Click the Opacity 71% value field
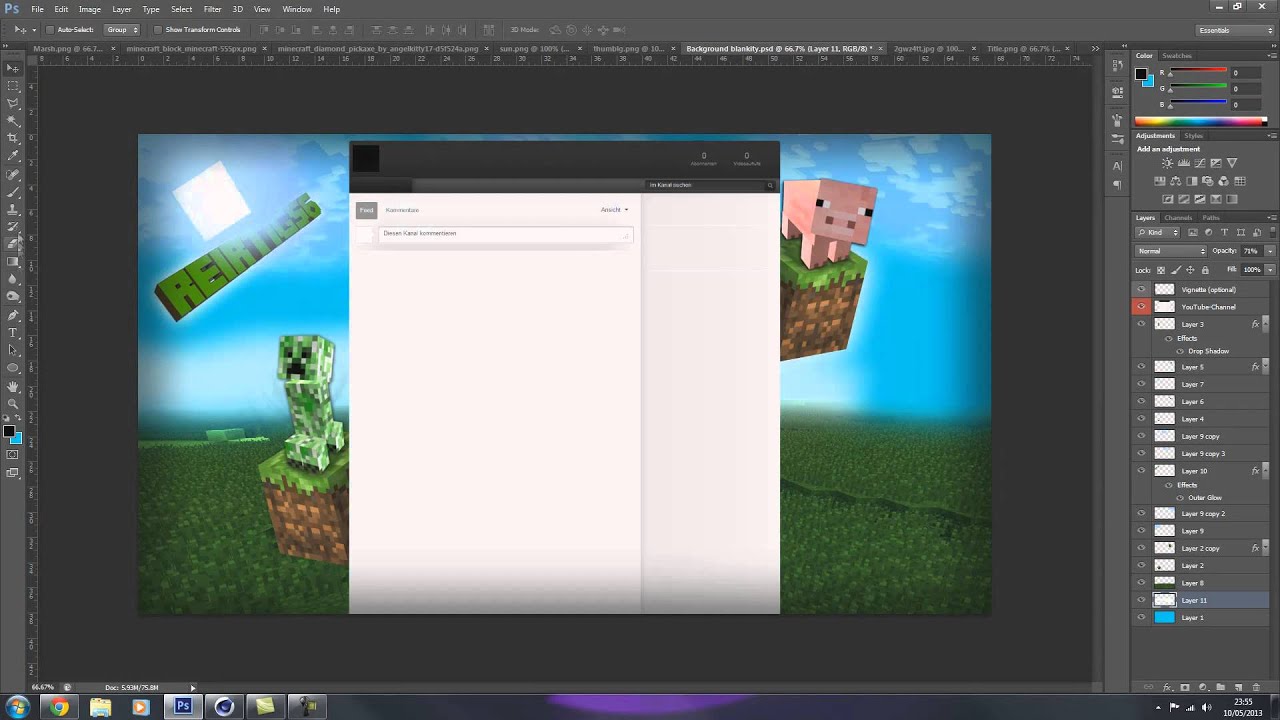This screenshot has height=720, width=1280. [x=1252, y=251]
